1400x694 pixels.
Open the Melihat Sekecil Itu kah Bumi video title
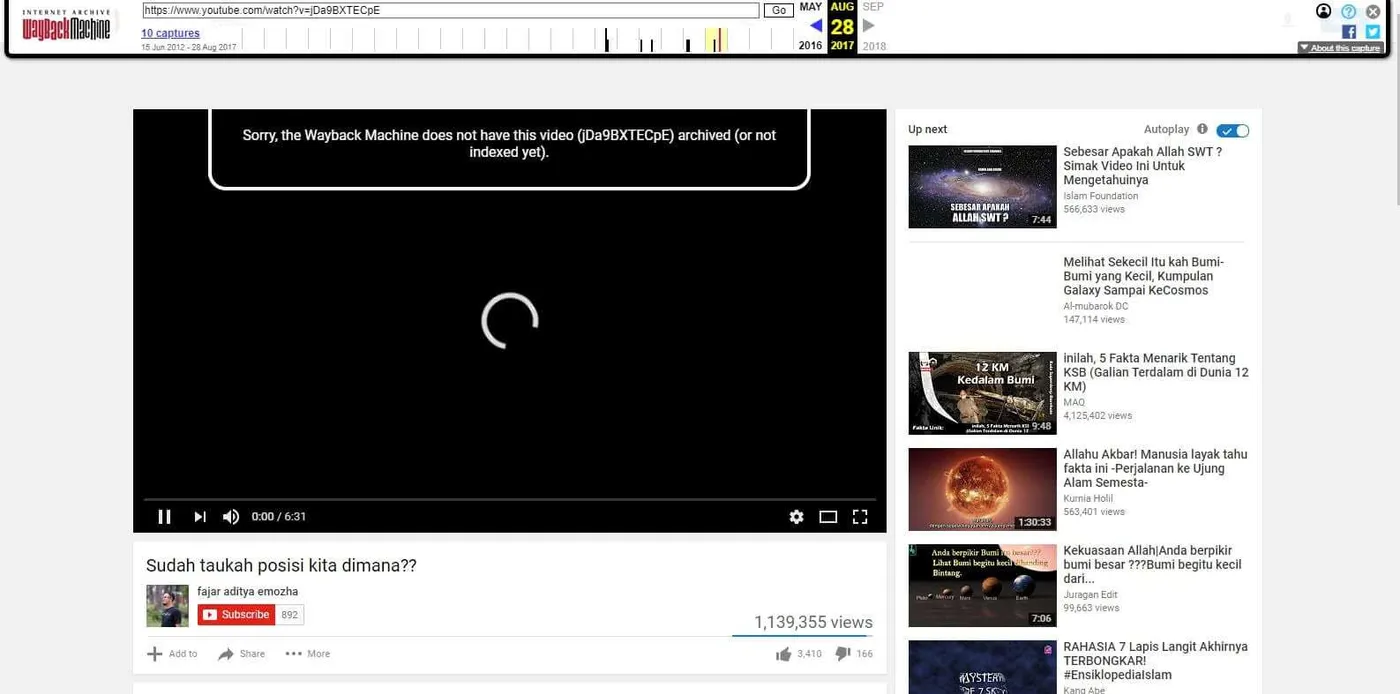pos(1144,276)
